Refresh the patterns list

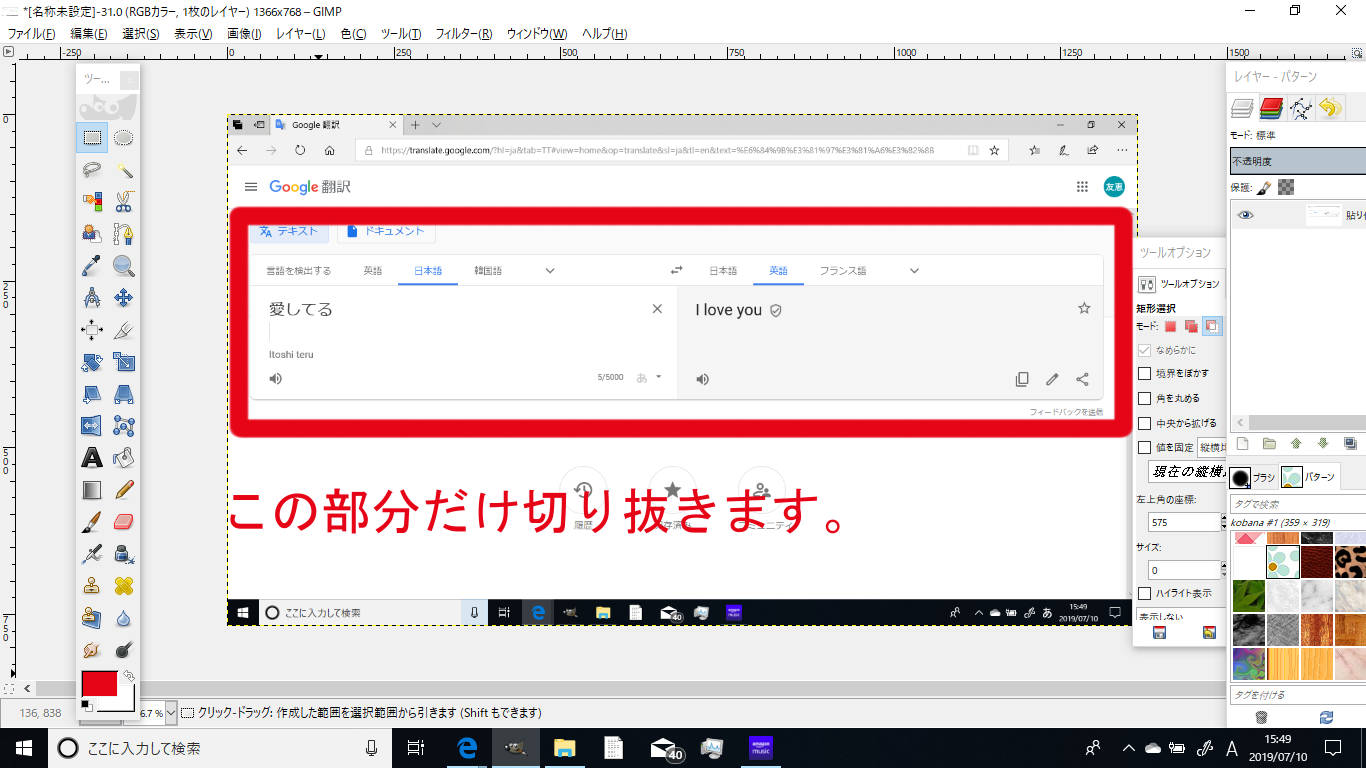click(x=1326, y=717)
